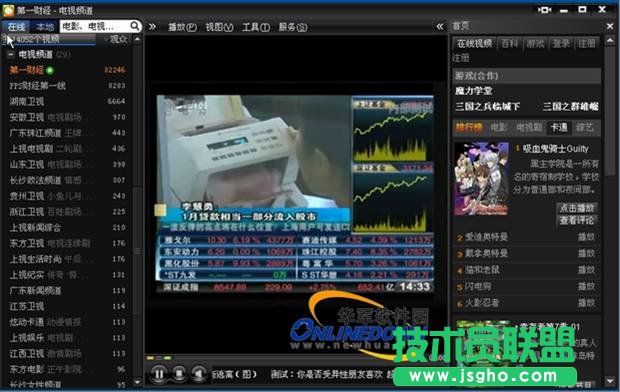Screen dimensions: 620x392
Task: Switch to 排行榜 ranking tab
Action: pos(469,127)
